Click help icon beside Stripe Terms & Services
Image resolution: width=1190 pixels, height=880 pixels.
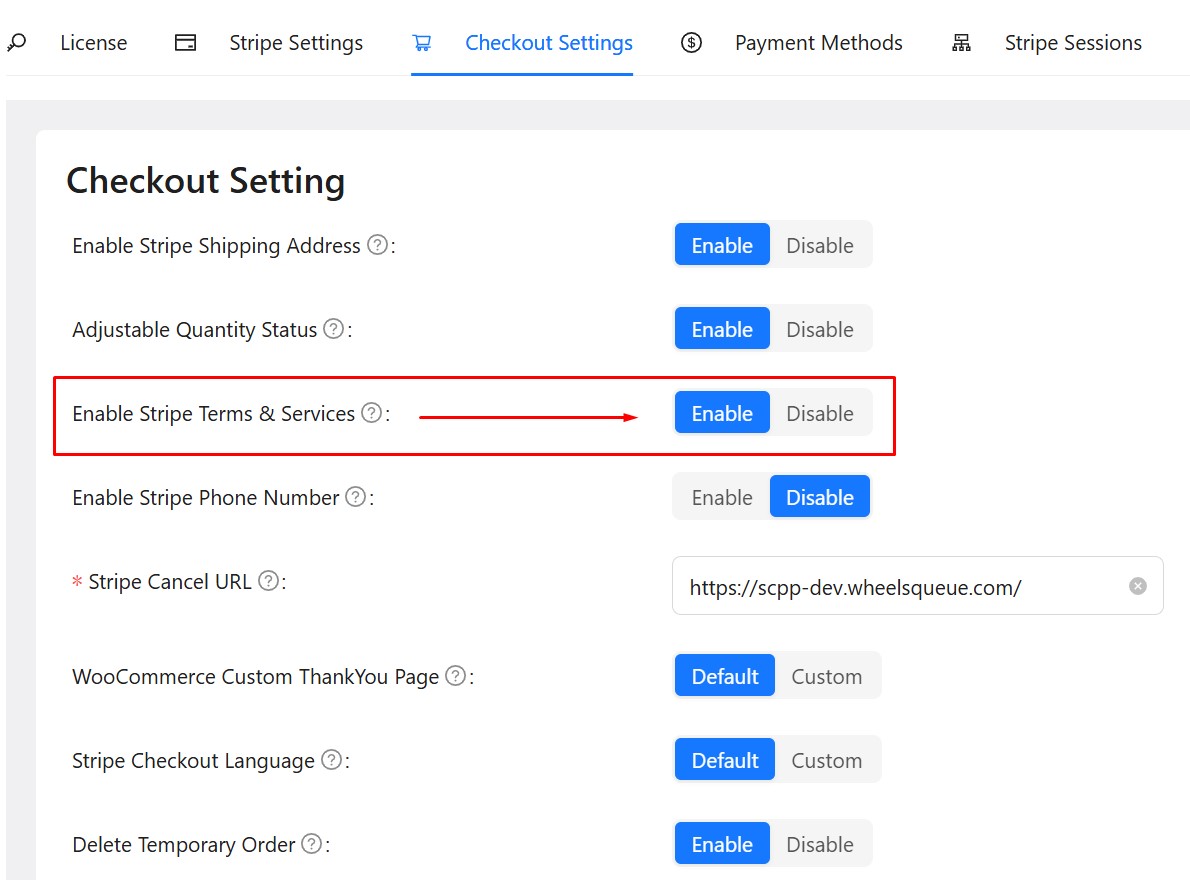point(372,413)
